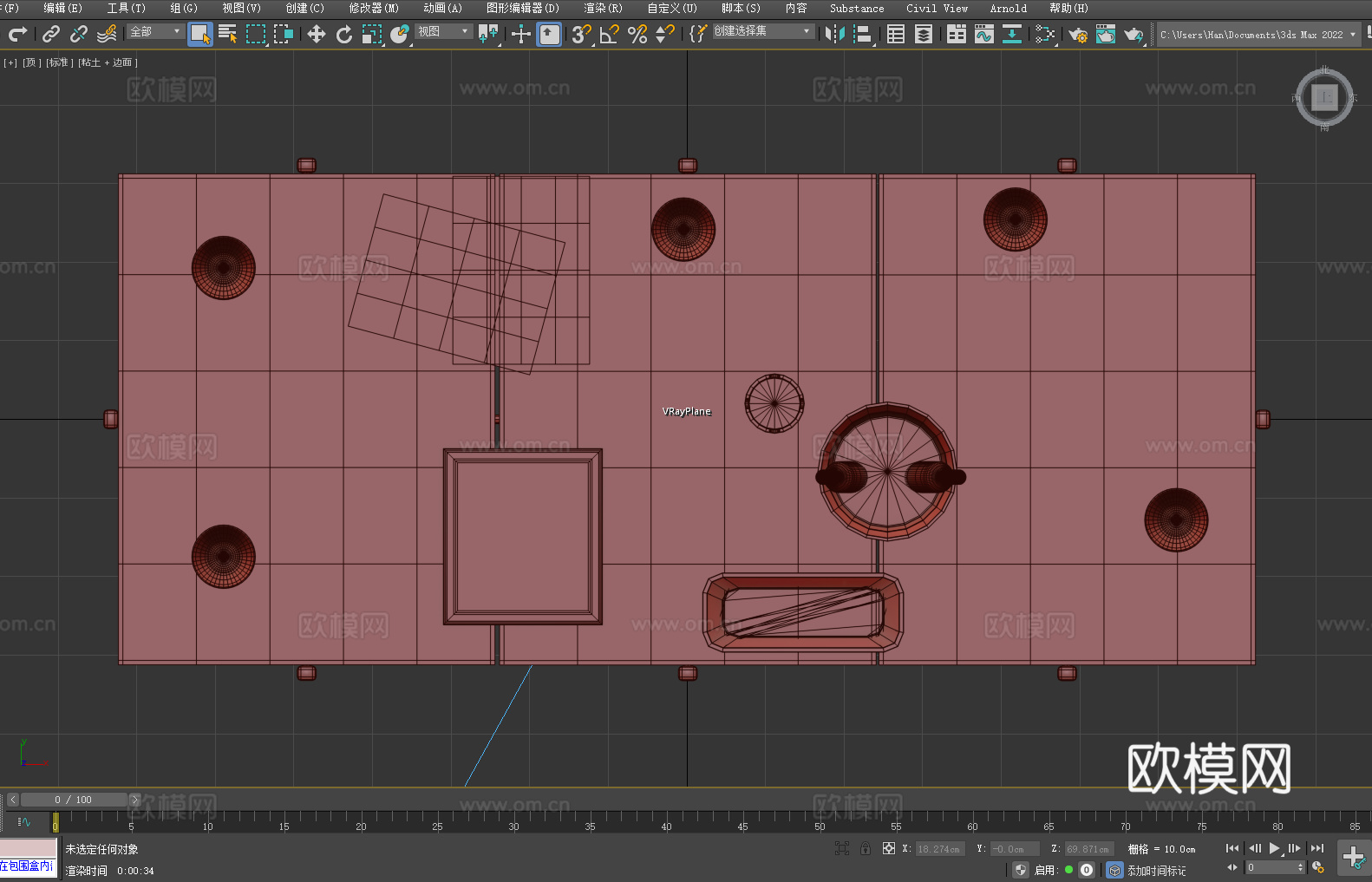This screenshot has width=1372, height=882.
Task: Open the viewport [+] general menu
Action: pyautogui.click(x=10, y=62)
